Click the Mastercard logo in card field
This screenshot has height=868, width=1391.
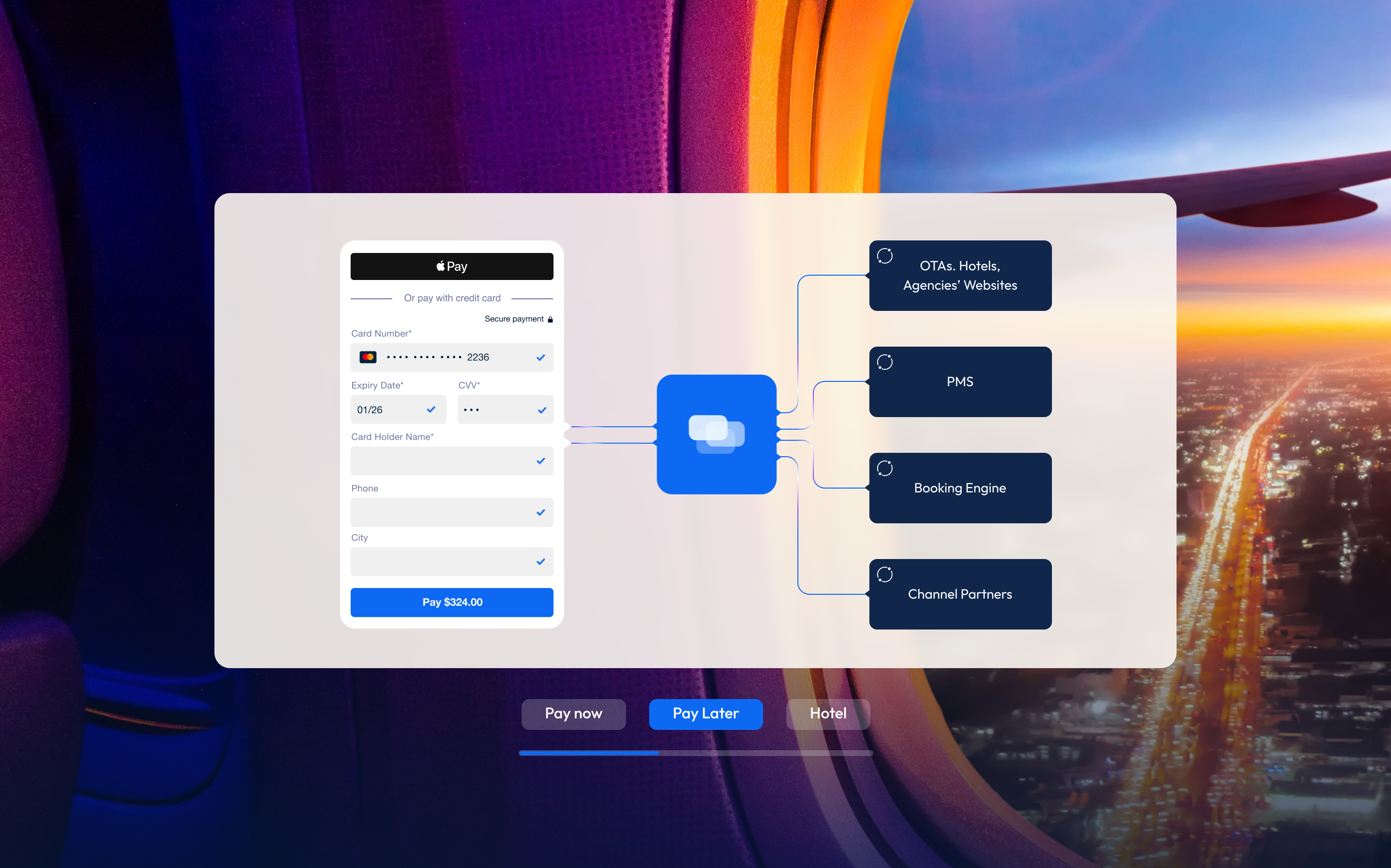(x=368, y=357)
